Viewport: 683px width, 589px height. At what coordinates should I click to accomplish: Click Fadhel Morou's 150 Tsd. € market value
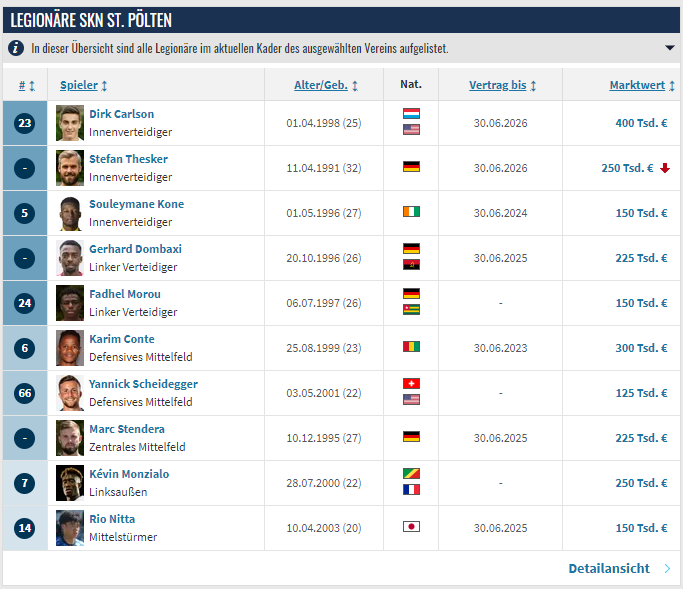[x=641, y=303]
